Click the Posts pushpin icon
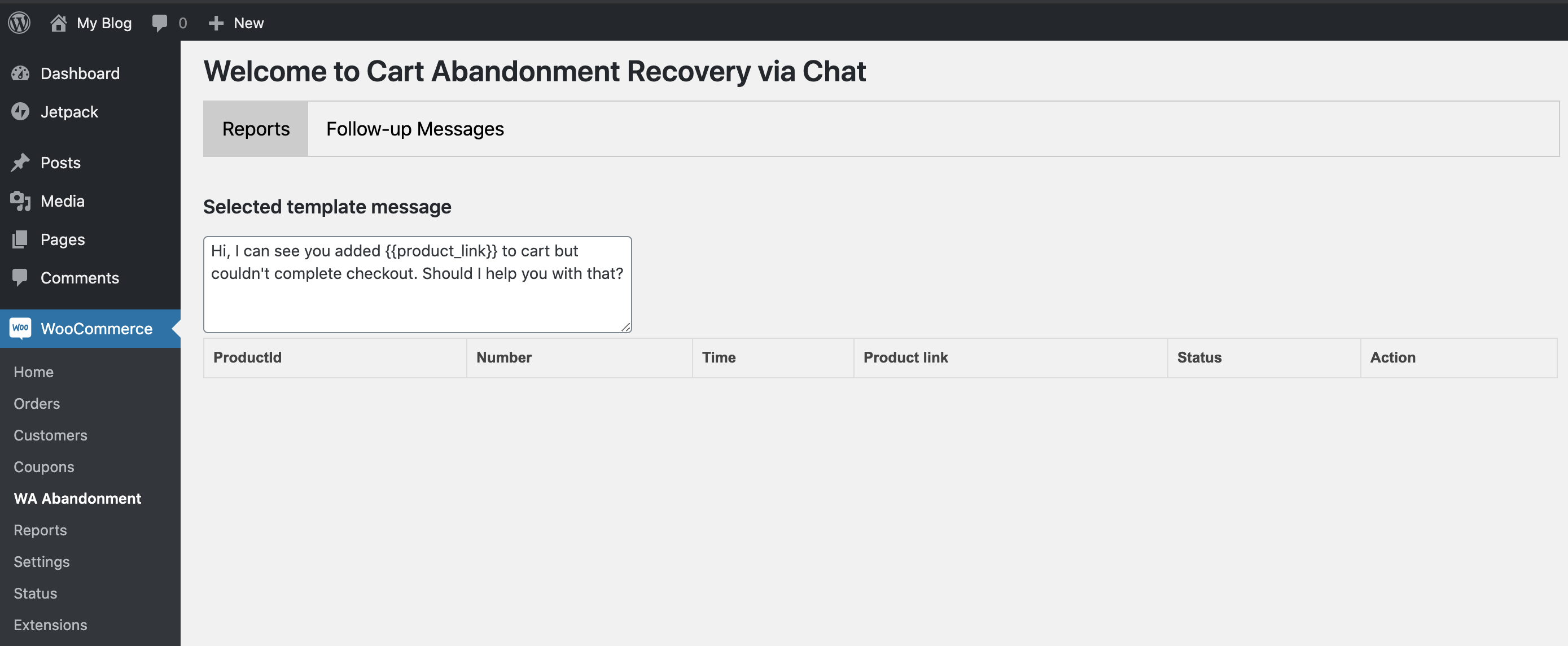The width and height of the screenshot is (1568, 646). 20,162
